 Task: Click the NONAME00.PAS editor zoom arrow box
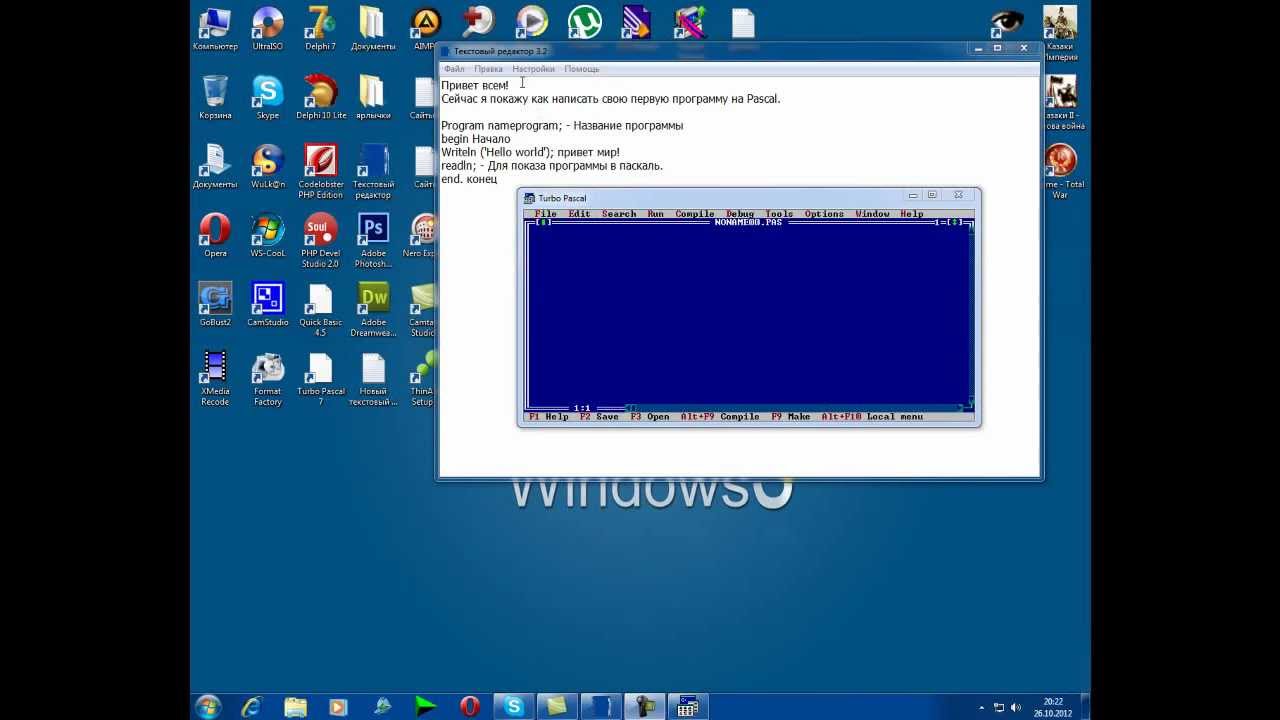pos(956,222)
